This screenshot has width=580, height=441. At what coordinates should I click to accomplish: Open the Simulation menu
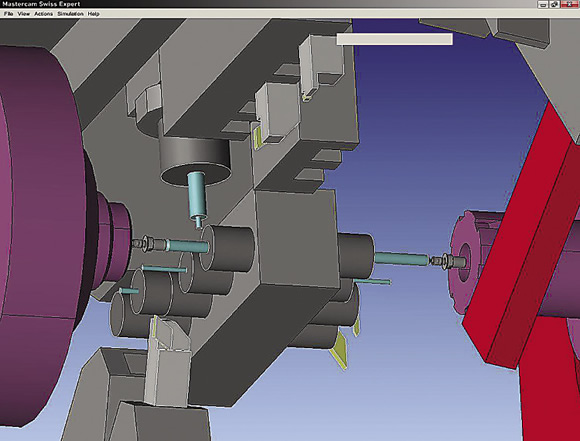point(70,14)
